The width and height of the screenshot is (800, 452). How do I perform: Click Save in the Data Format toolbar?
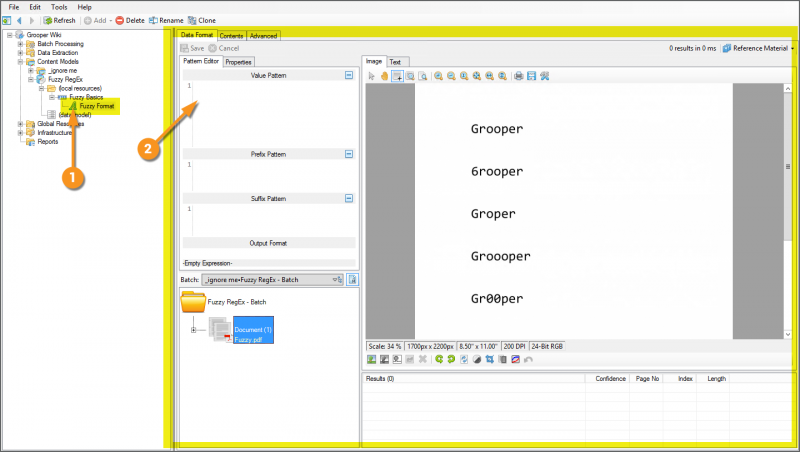click(192, 48)
